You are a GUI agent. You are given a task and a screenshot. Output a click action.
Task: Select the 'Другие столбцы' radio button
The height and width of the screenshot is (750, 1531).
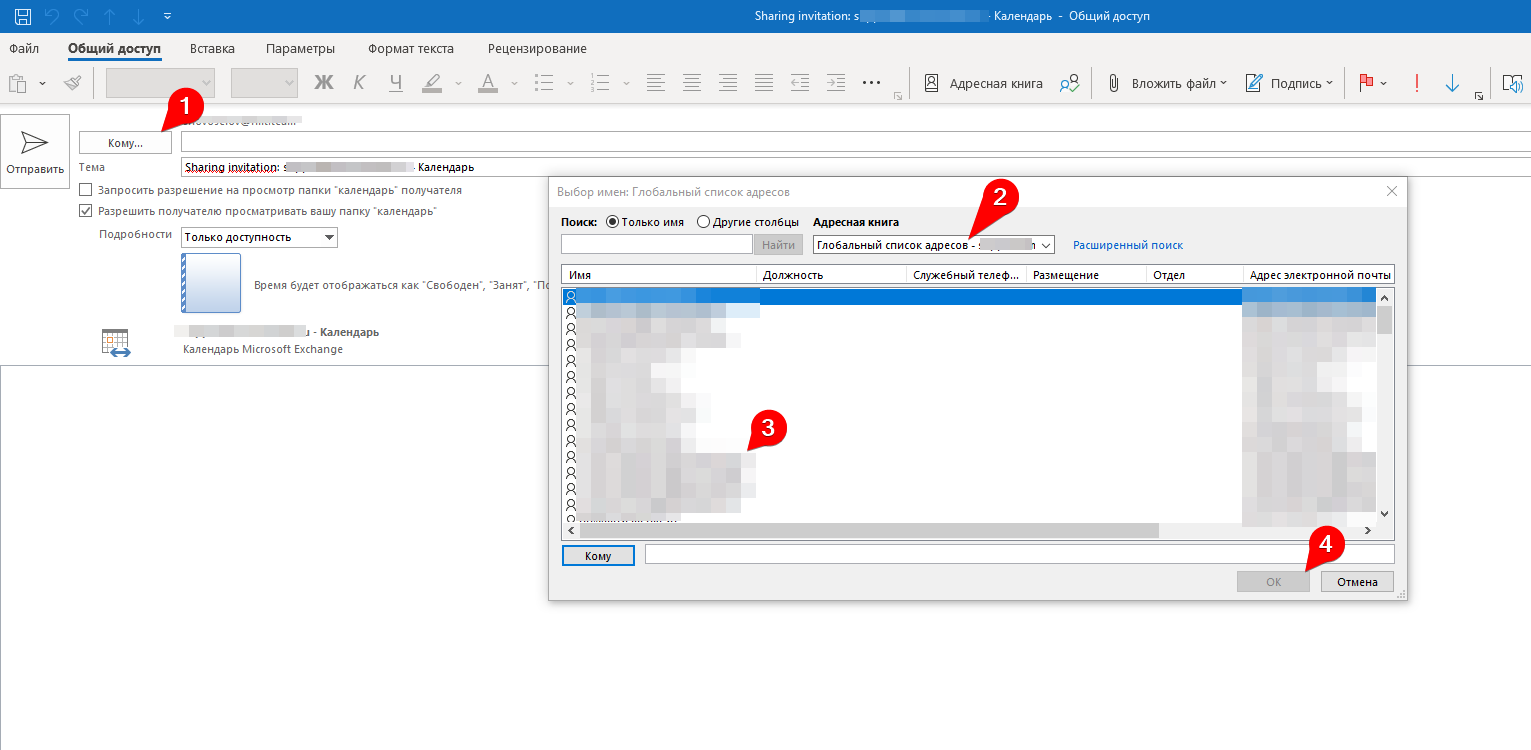[704, 222]
